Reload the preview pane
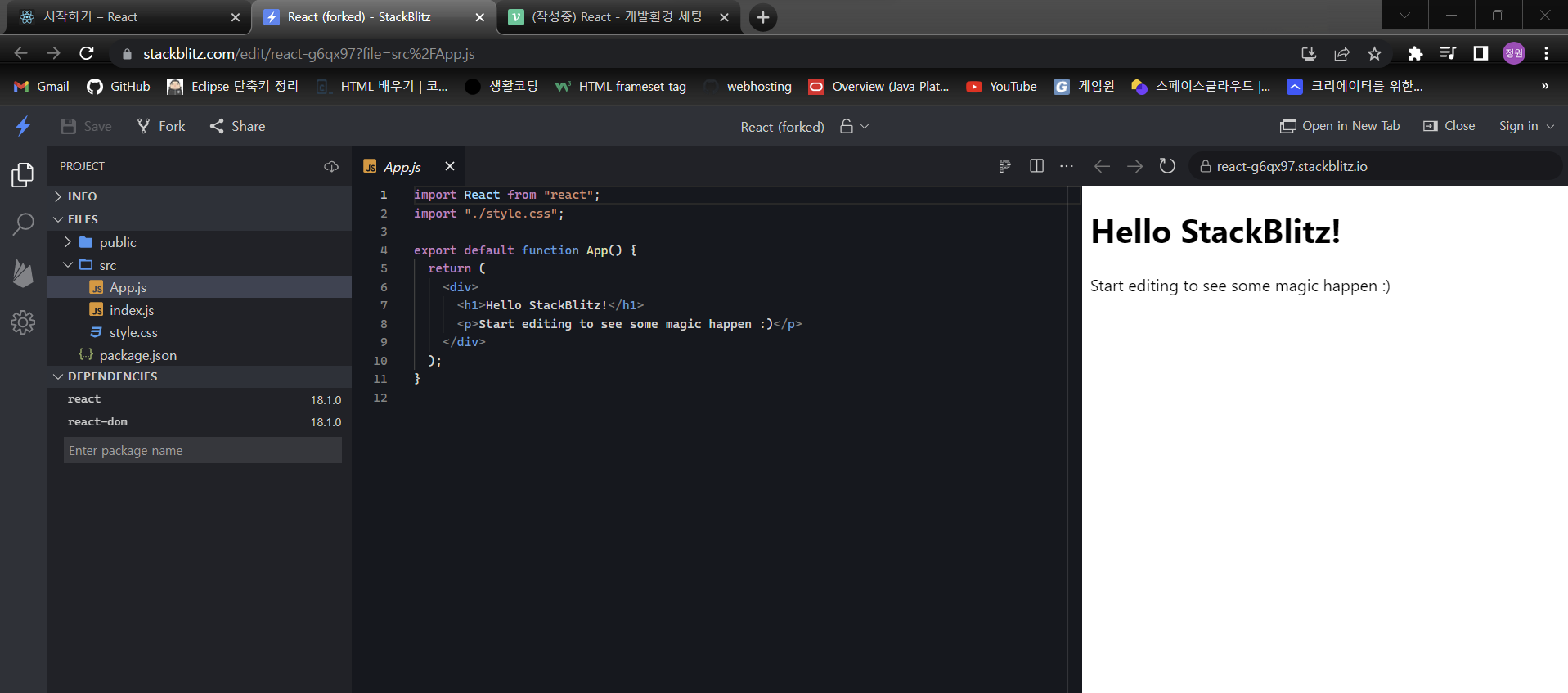 tap(1167, 166)
